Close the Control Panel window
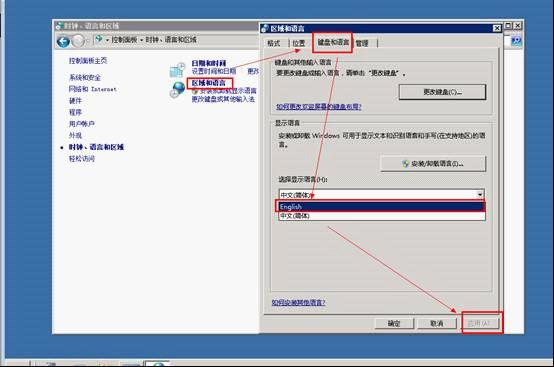This screenshot has height=367, width=554. tap(518, 26)
